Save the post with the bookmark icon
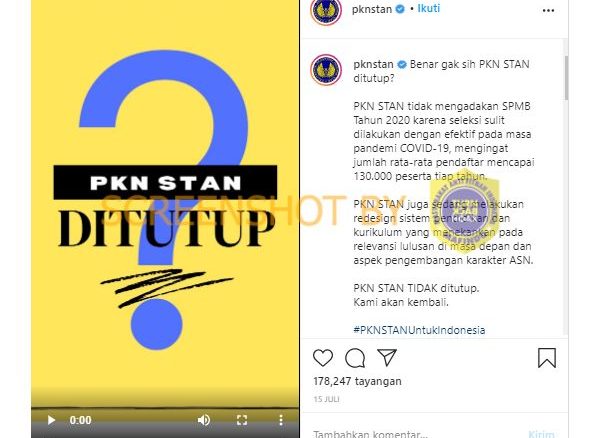The height and width of the screenshot is (438, 600). pyautogui.click(x=547, y=358)
